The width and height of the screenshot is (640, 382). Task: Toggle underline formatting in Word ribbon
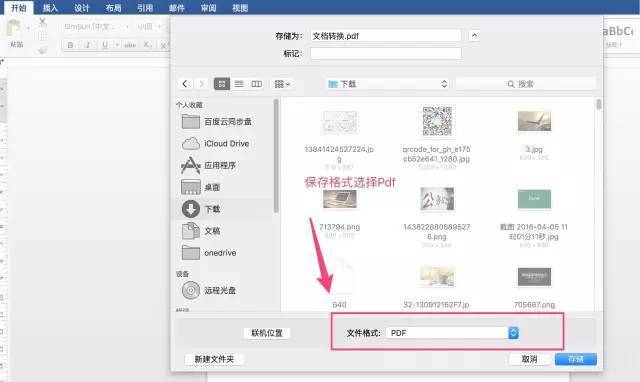[105, 45]
